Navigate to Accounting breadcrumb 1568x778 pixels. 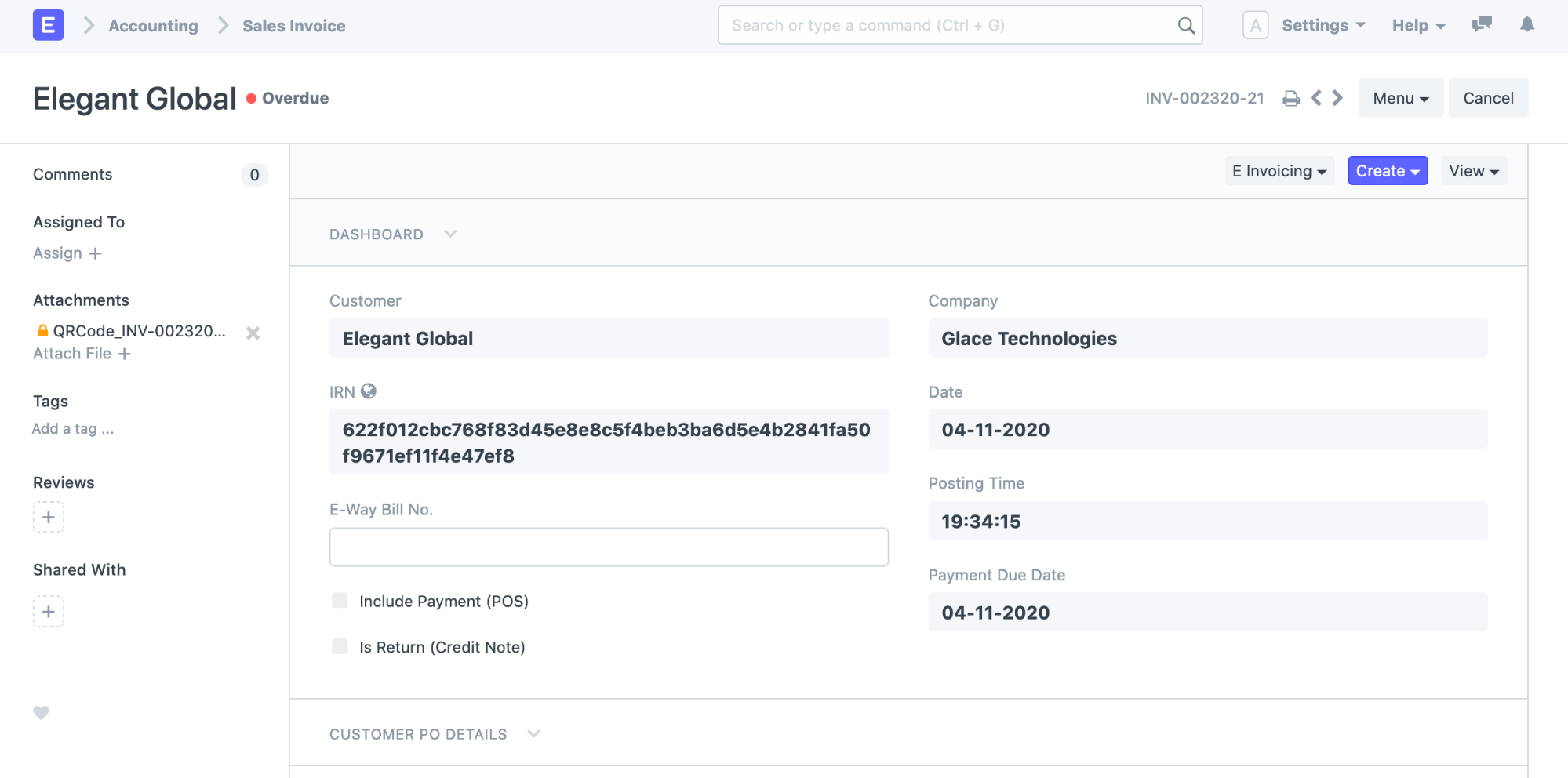click(153, 26)
